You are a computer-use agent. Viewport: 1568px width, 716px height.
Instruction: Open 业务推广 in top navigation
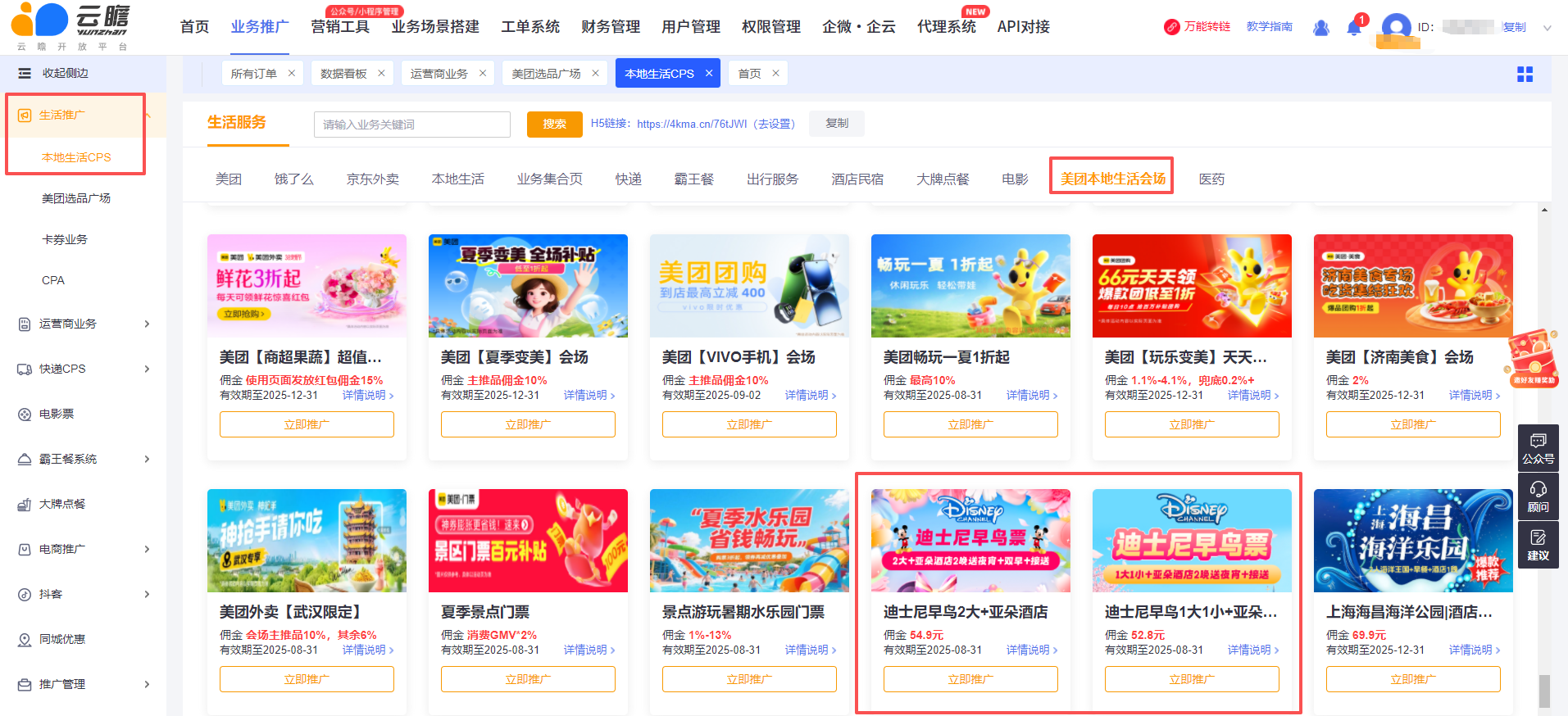pos(260,27)
